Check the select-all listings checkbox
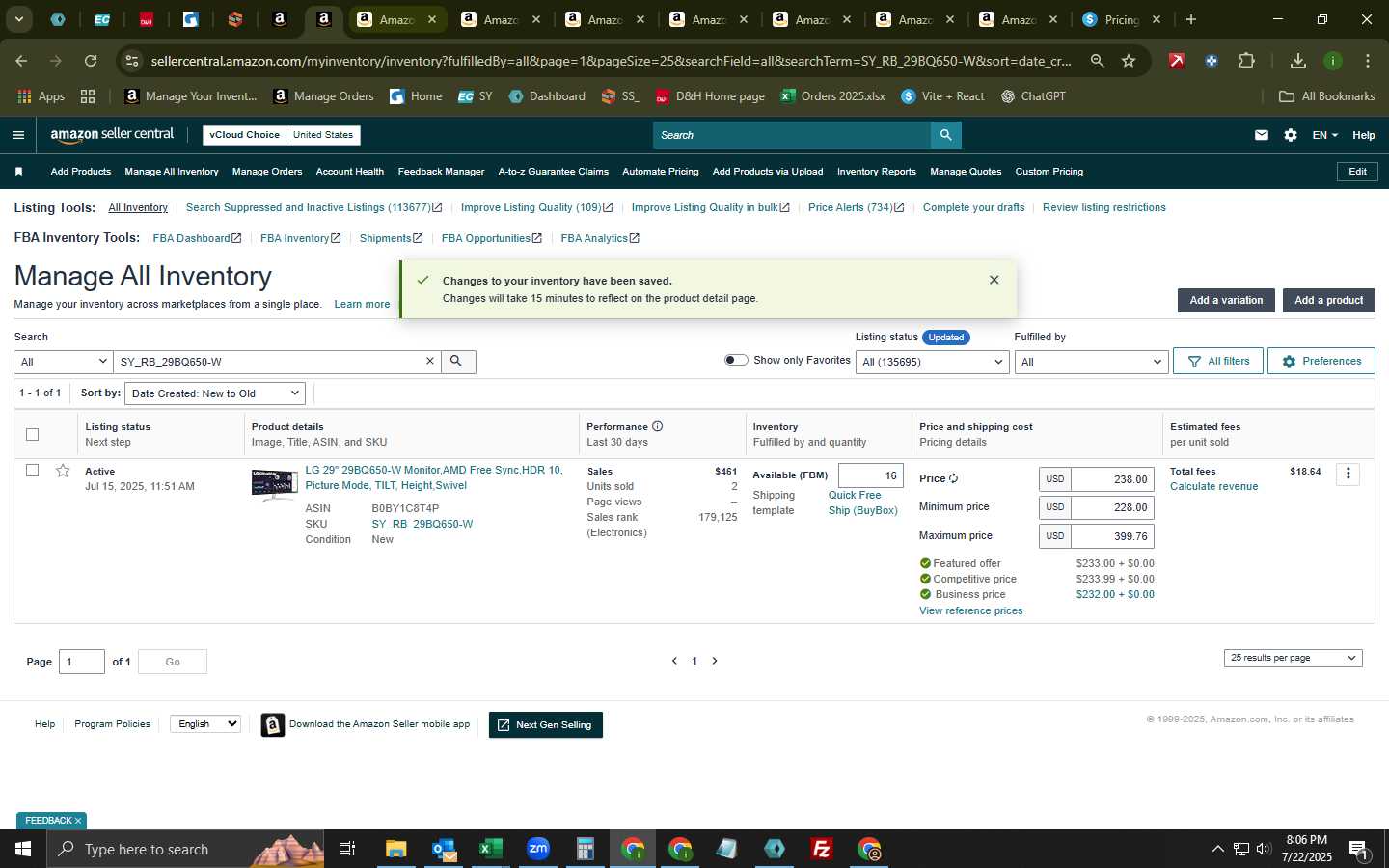The width and height of the screenshot is (1389, 868). [32, 434]
